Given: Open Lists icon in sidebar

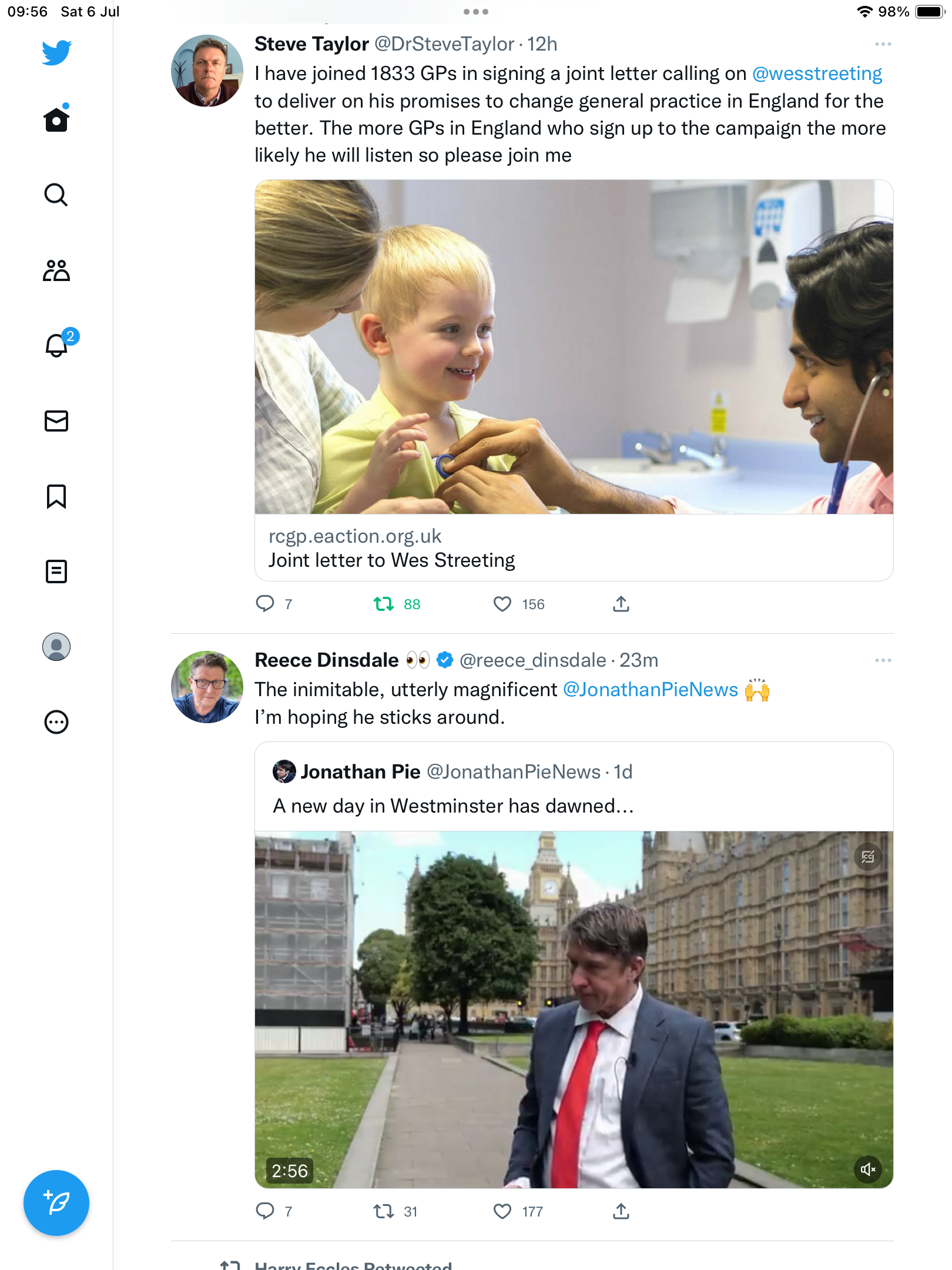Looking at the screenshot, I should point(56,571).
